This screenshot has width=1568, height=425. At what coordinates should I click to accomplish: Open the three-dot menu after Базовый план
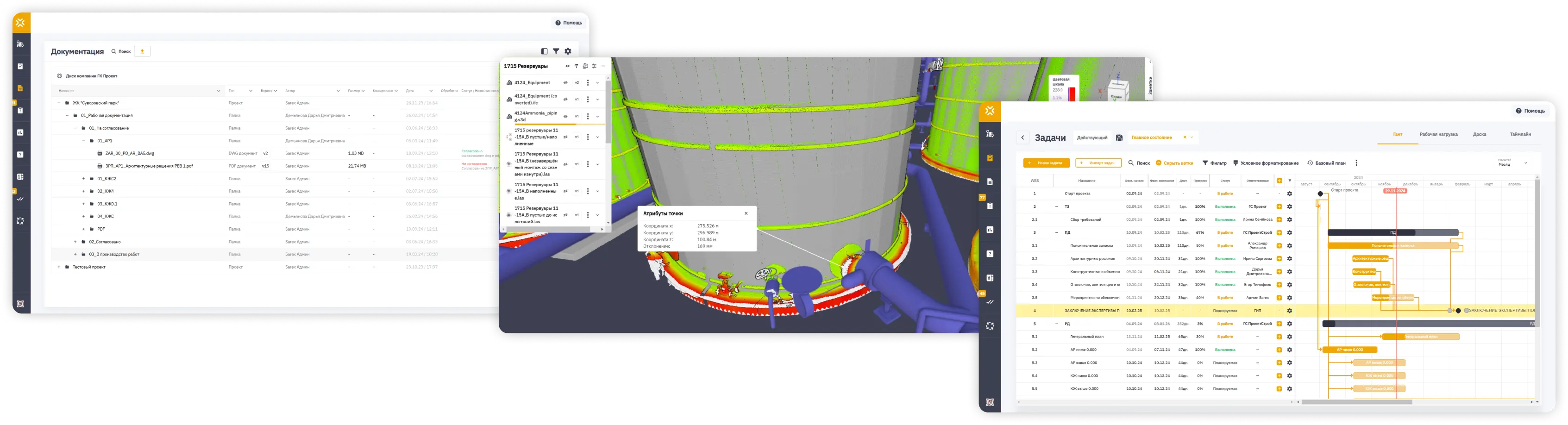[x=1356, y=163]
